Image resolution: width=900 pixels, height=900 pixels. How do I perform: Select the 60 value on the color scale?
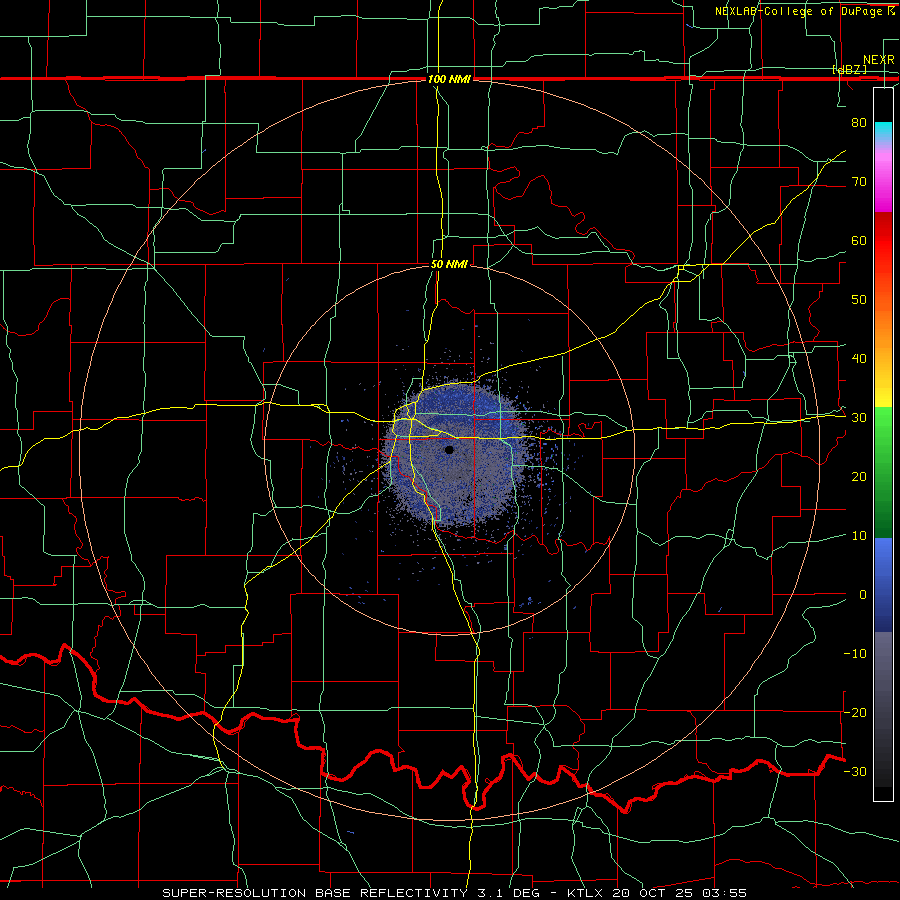coord(859,240)
